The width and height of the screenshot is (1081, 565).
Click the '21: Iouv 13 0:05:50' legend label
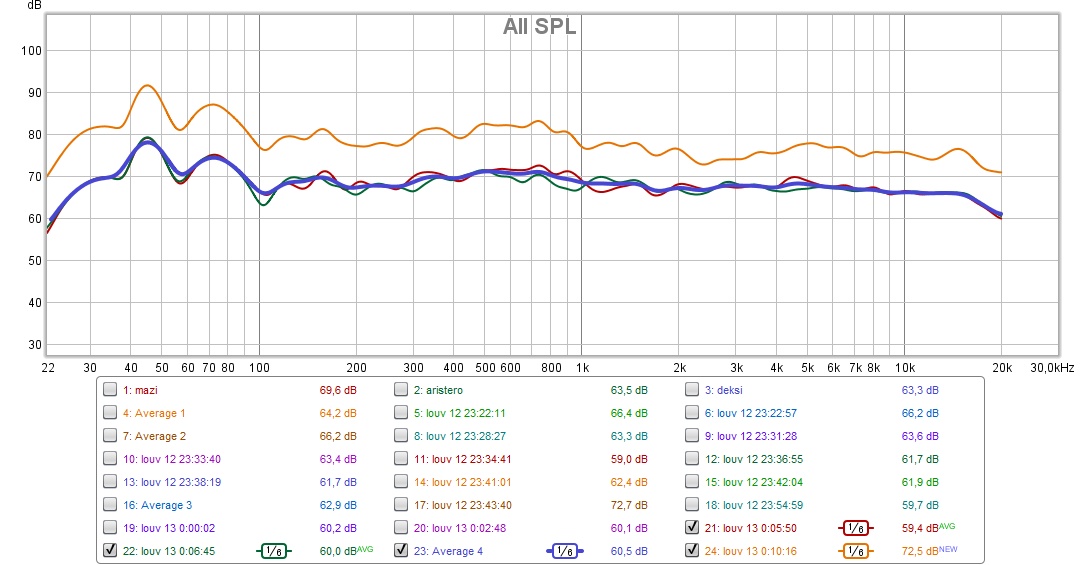pos(751,528)
